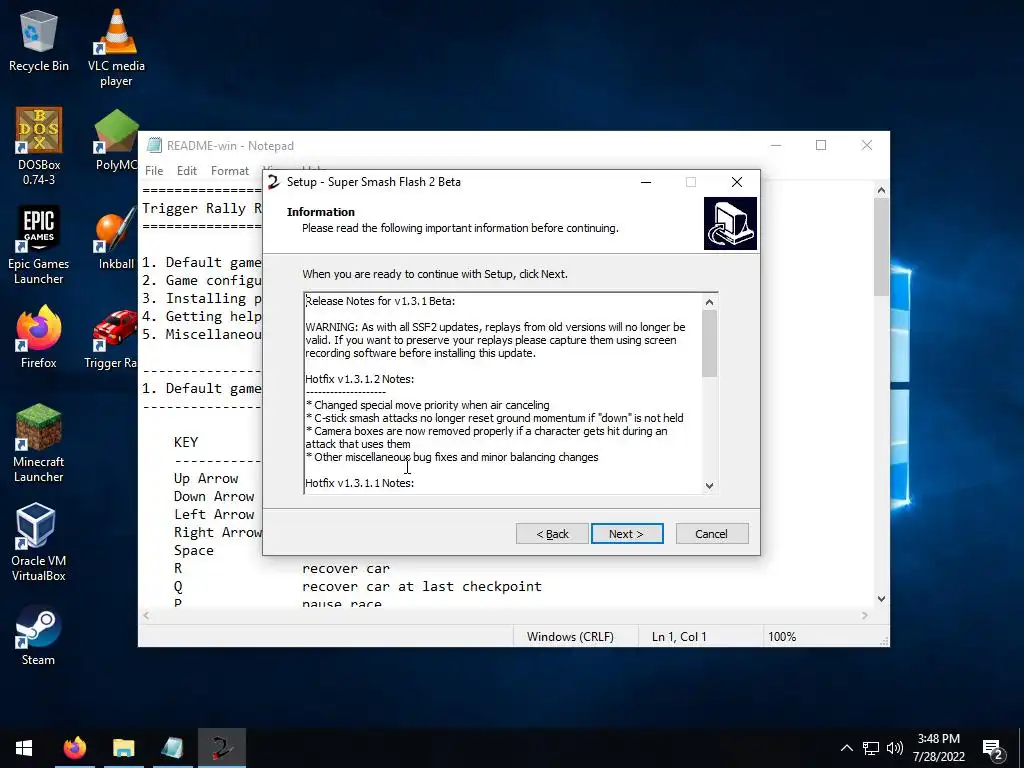Close the README-win Notepad window
Image resolution: width=1024 pixels, height=768 pixels.
(867, 145)
